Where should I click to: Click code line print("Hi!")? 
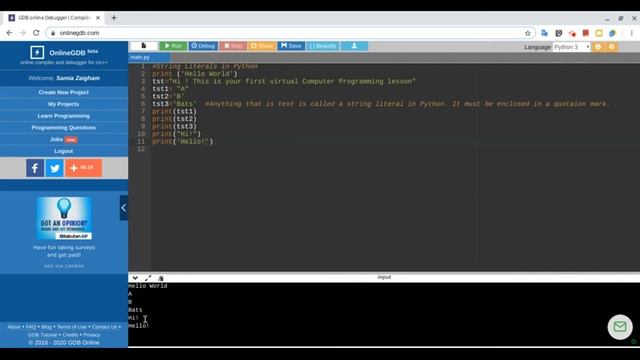(x=176, y=134)
